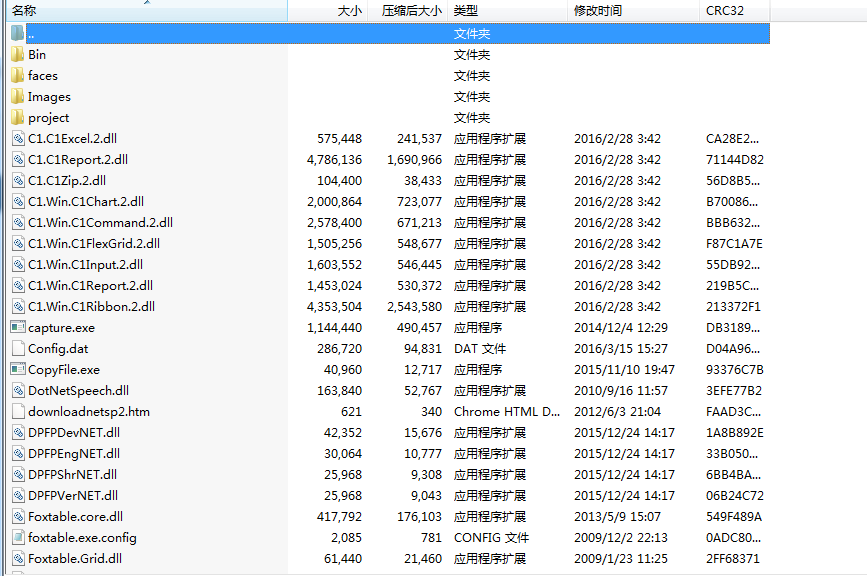Sort by the 类型 column header

point(508,11)
